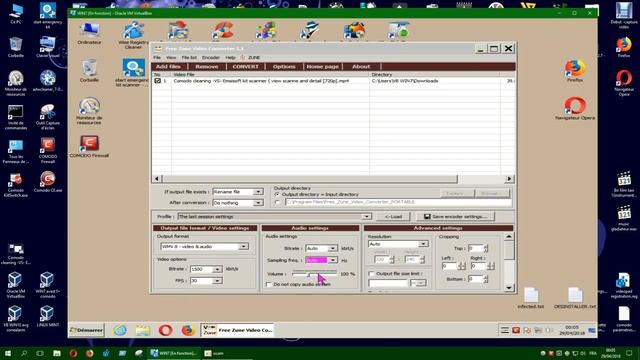The image size is (640, 360).
Task: Open Wise Registry Cleaner shortcut
Action: pyautogui.click(x=133, y=35)
